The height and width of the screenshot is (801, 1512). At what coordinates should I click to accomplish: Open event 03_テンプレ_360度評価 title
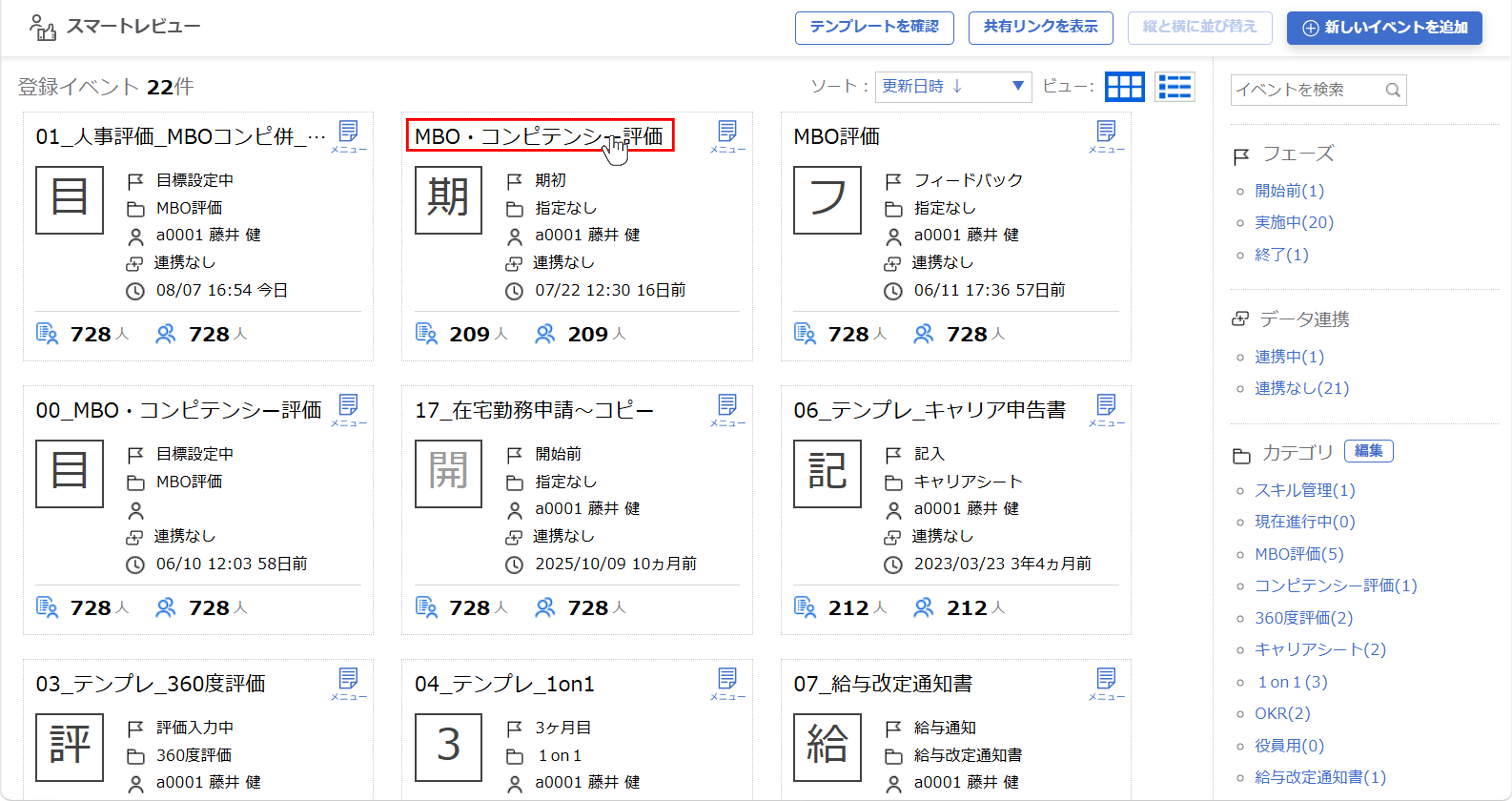[150, 683]
